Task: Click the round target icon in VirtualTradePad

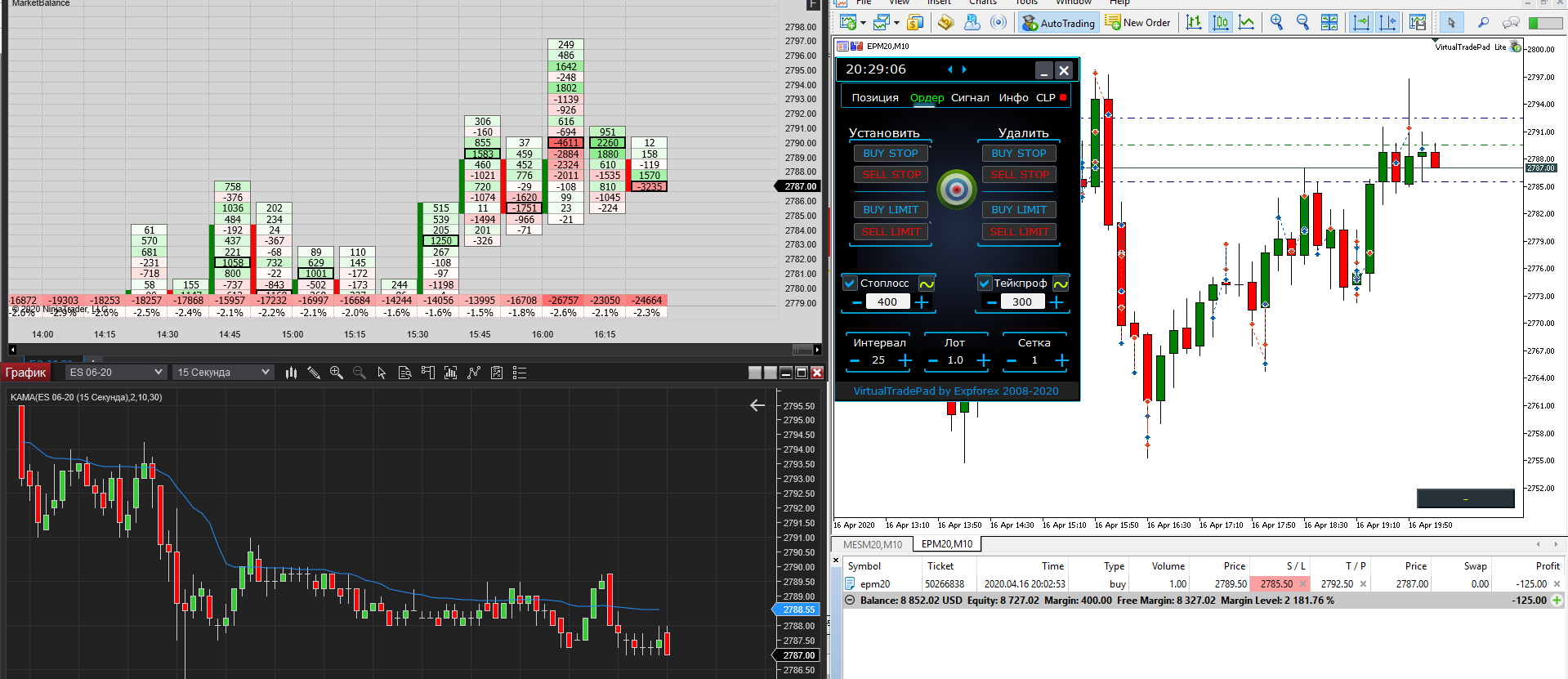Action: pos(957,190)
